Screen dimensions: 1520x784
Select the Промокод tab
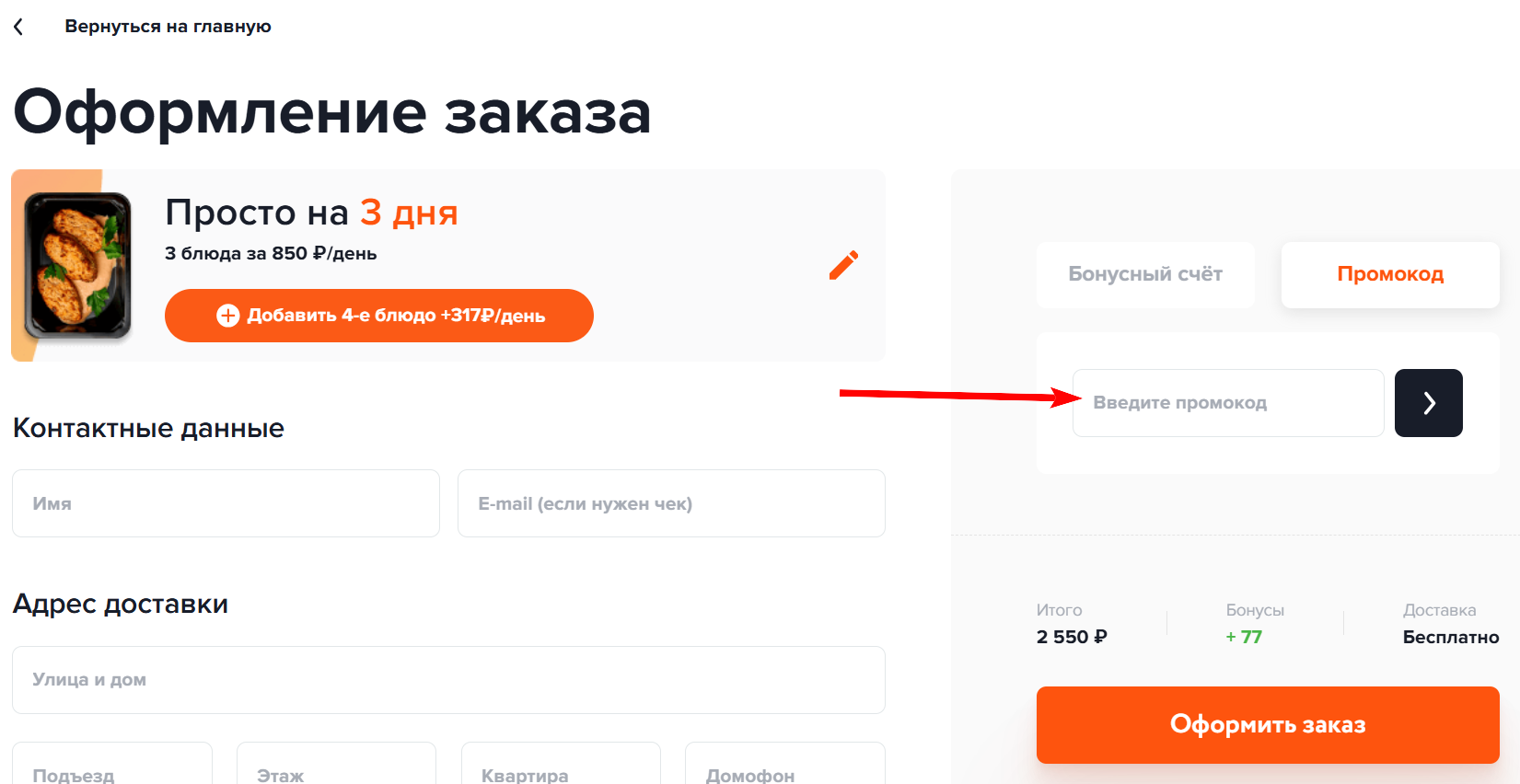(x=1389, y=274)
